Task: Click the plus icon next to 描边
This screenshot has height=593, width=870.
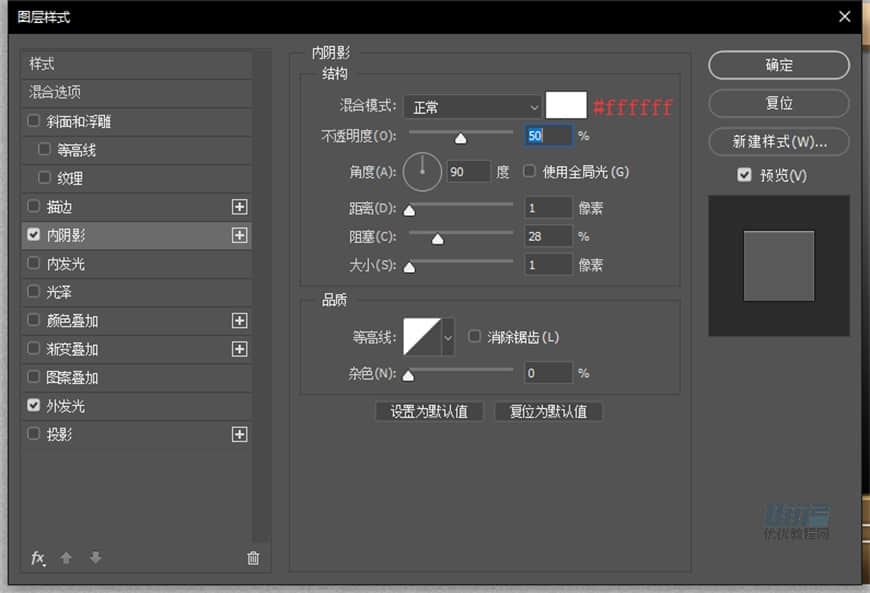Action: (x=240, y=207)
